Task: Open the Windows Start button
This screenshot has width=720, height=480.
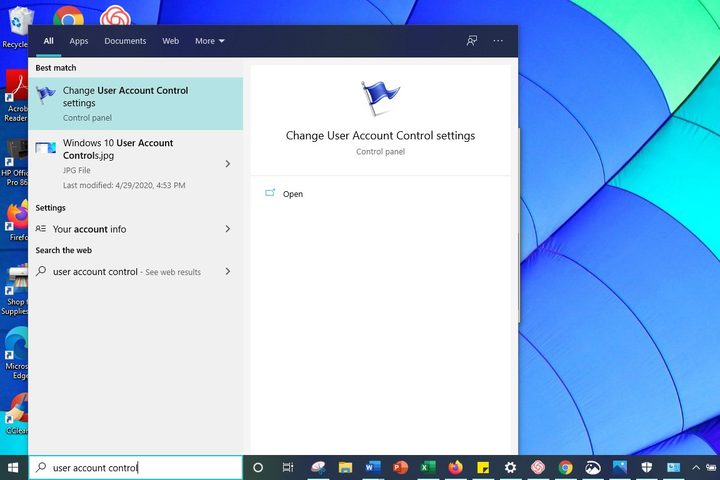Action: coord(13,468)
